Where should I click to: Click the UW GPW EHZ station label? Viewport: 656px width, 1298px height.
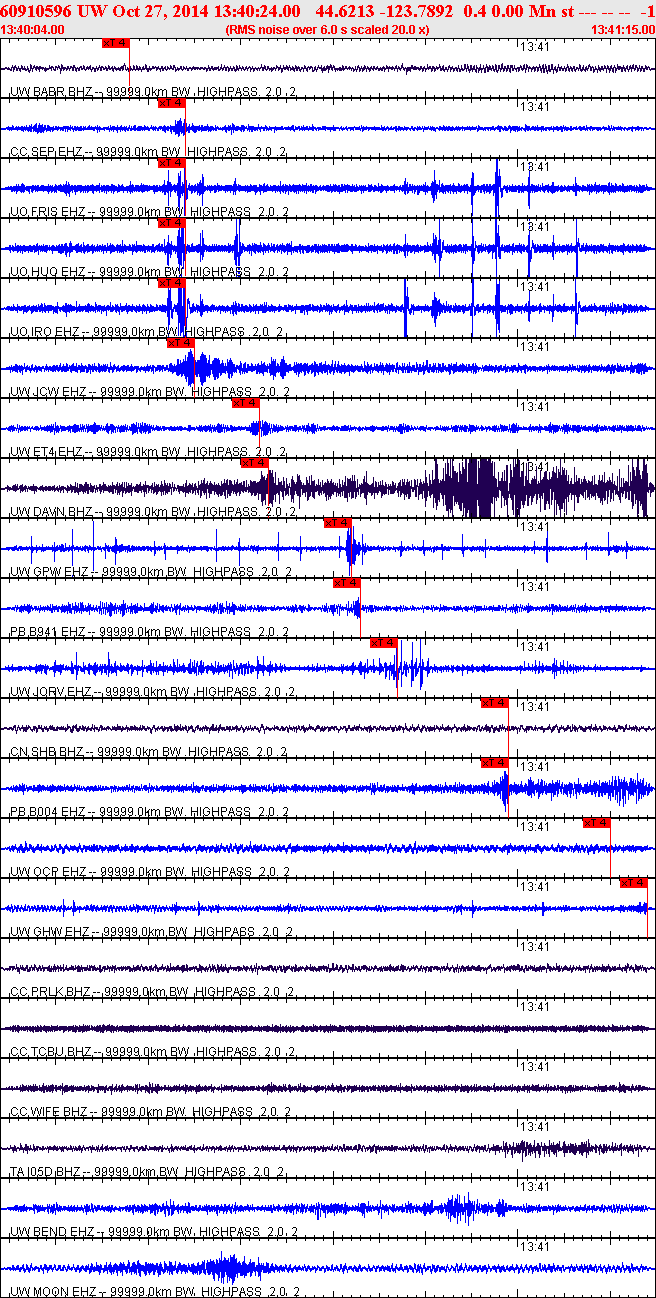click(150, 572)
